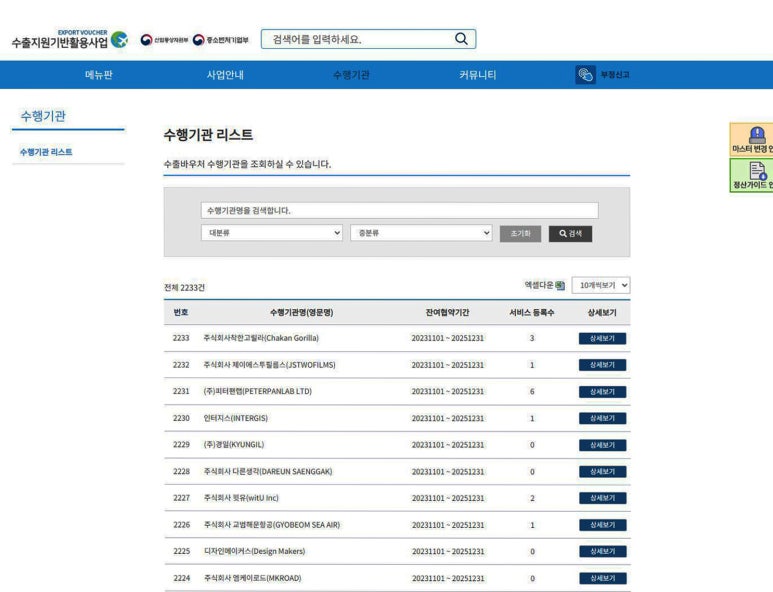
Task: Click the 산업통상자원부 ministry logo
Action: tap(164, 40)
